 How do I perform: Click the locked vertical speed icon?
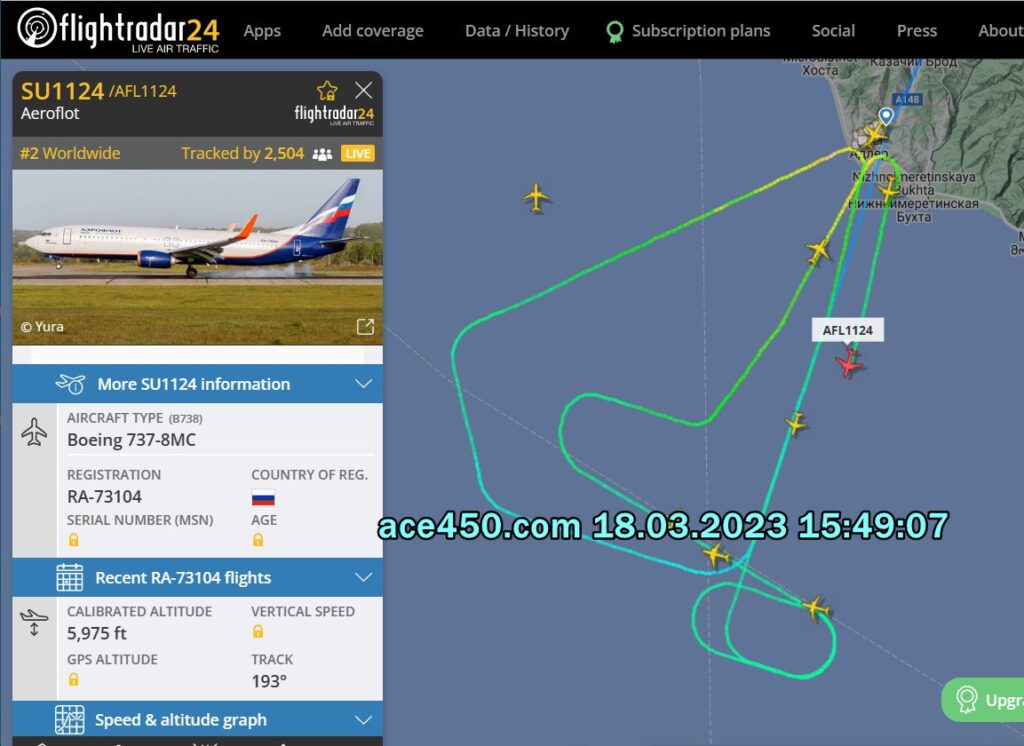point(258,631)
